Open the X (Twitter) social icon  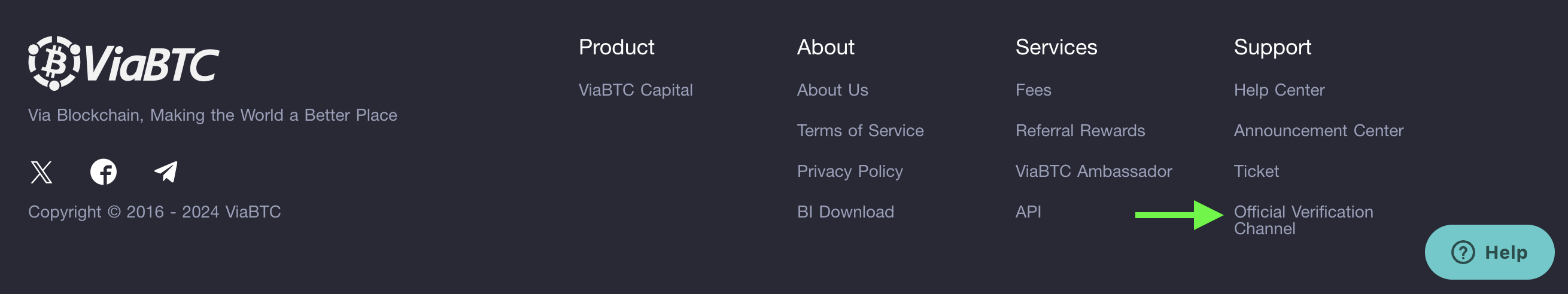(x=41, y=172)
